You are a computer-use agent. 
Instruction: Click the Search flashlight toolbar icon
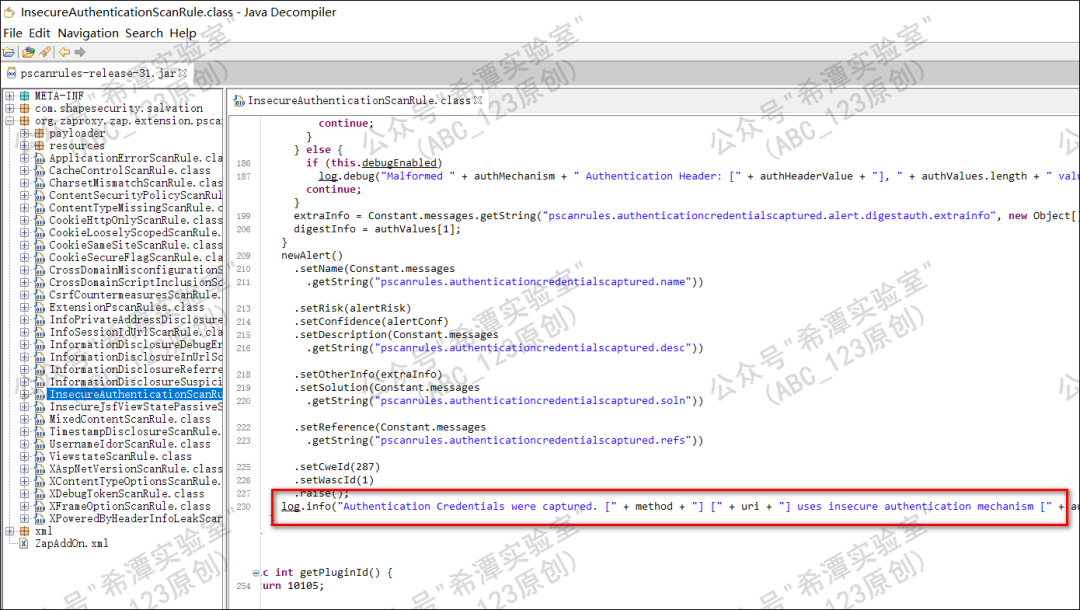pyautogui.click(x=45, y=52)
